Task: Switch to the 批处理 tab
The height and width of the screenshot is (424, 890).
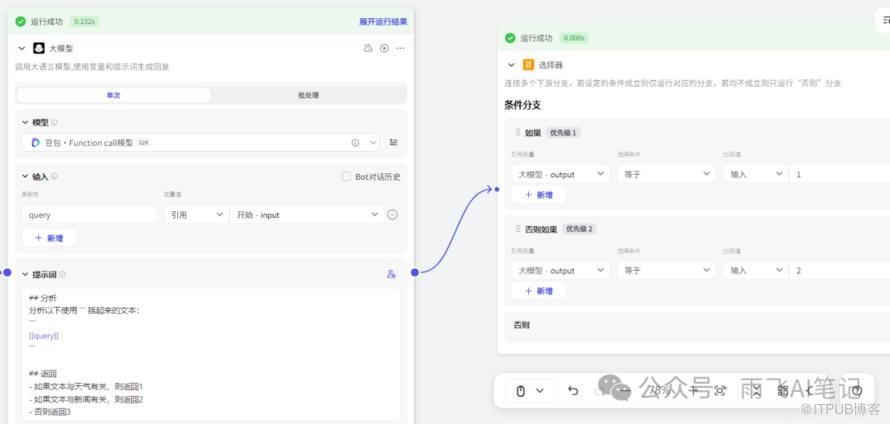Action: click(x=308, y=95)
